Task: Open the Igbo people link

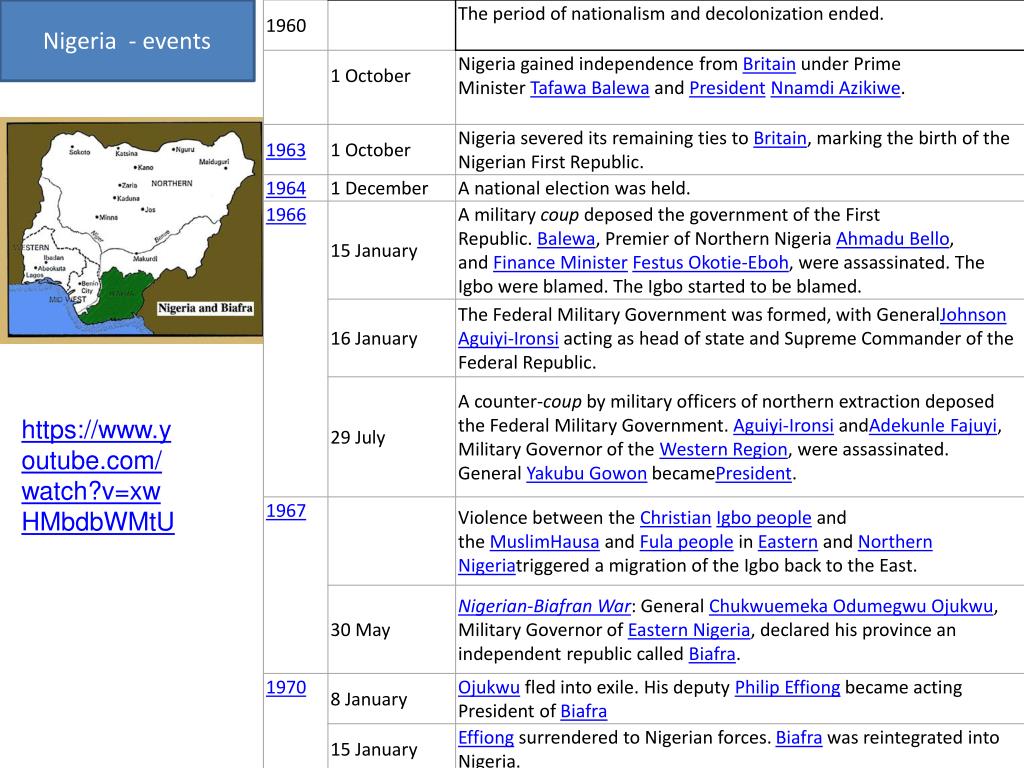Action: pos(763,518)
